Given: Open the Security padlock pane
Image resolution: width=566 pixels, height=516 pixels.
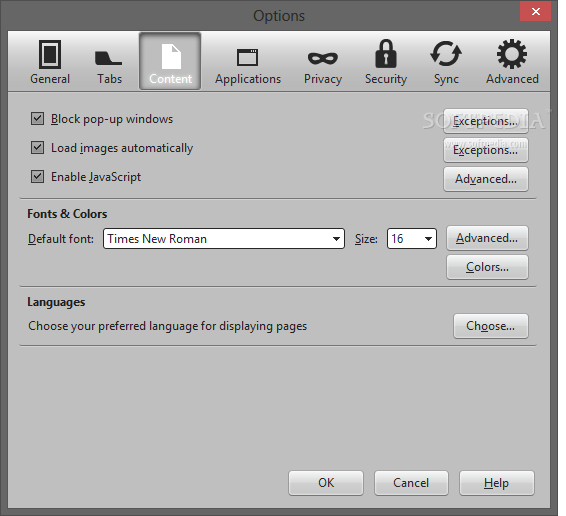Looking at the screenshot, I should click(x=386, y=62).
